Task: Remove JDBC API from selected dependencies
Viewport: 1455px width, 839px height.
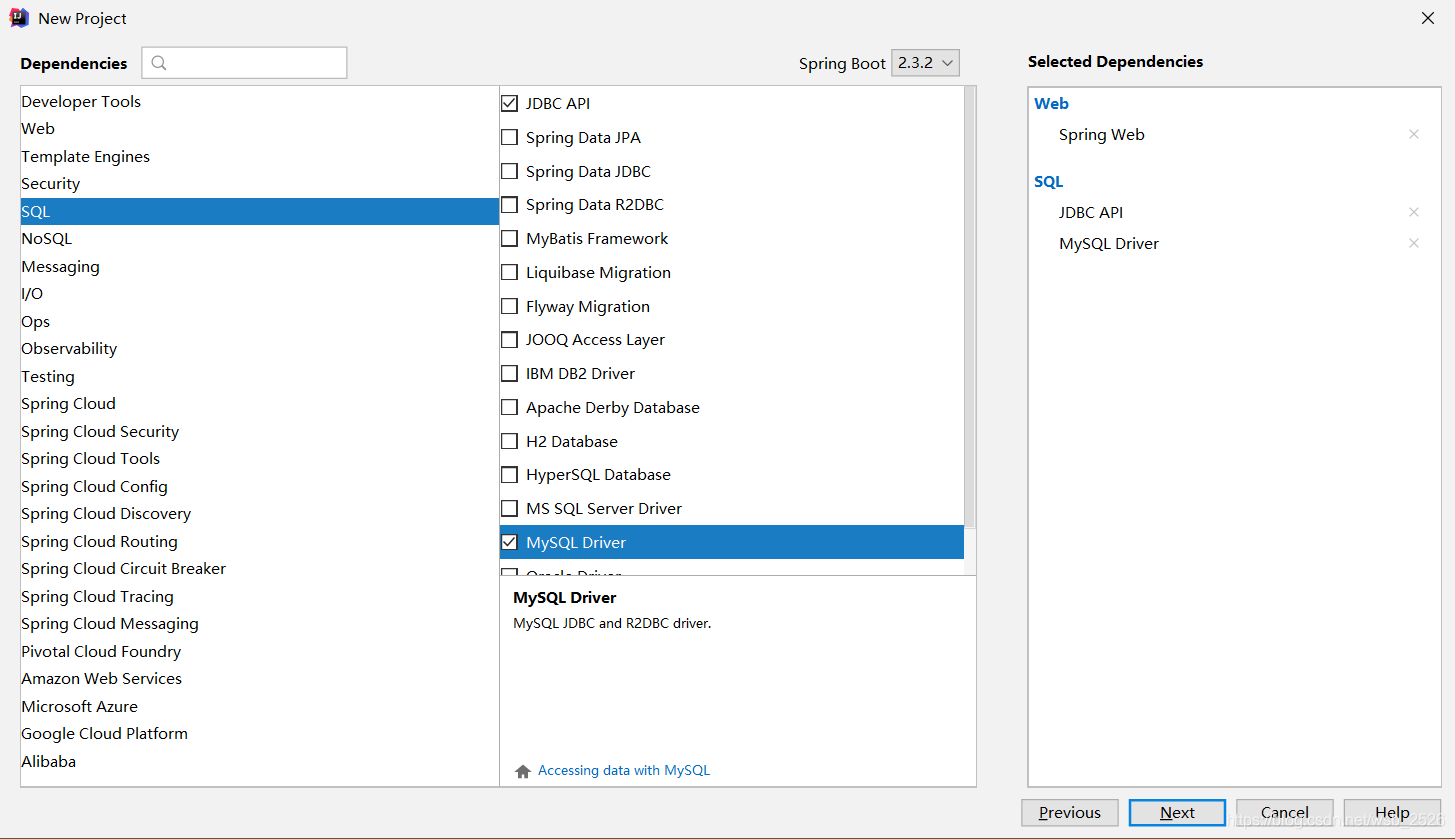Action: tap(1414, 212)
